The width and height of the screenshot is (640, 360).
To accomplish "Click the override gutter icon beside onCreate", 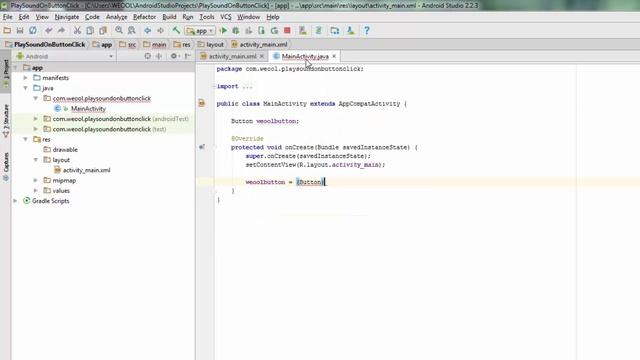I will point(202,147).
